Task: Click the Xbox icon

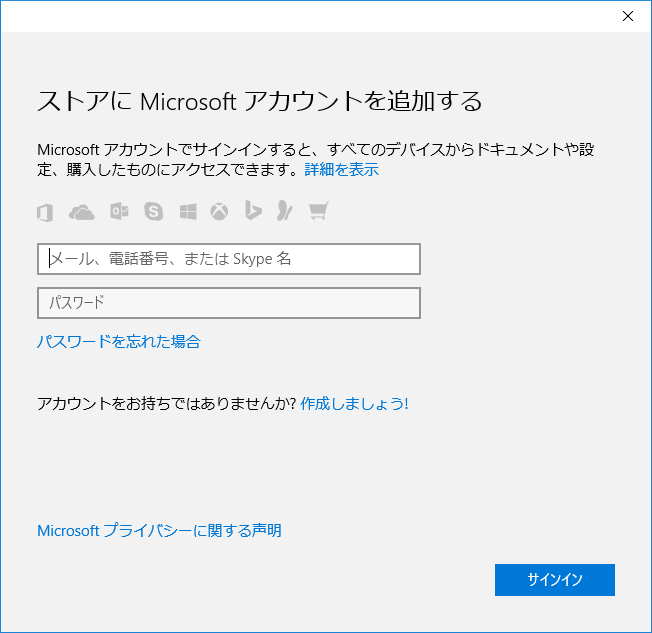Action: 219,212
